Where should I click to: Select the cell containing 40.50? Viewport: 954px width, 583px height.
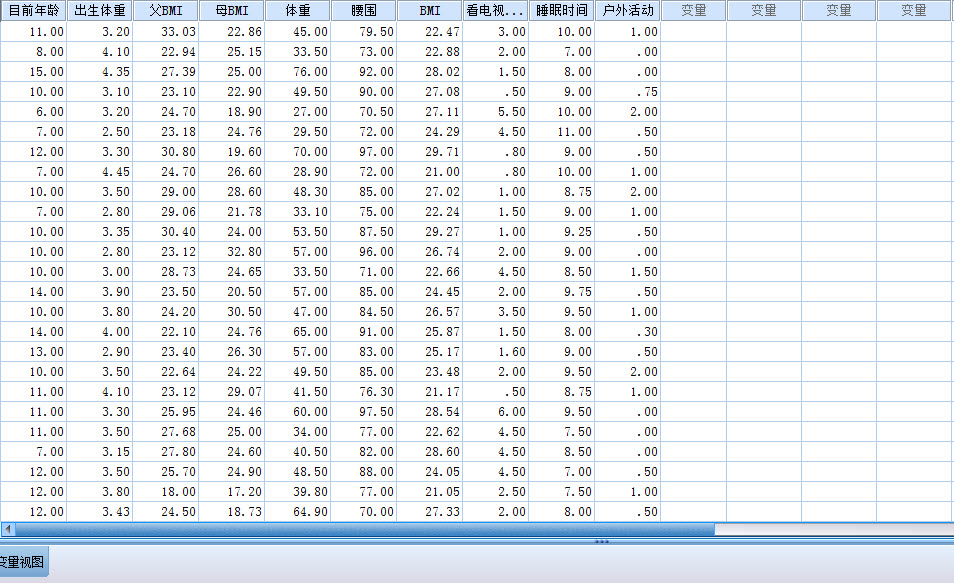pos(298,452)
